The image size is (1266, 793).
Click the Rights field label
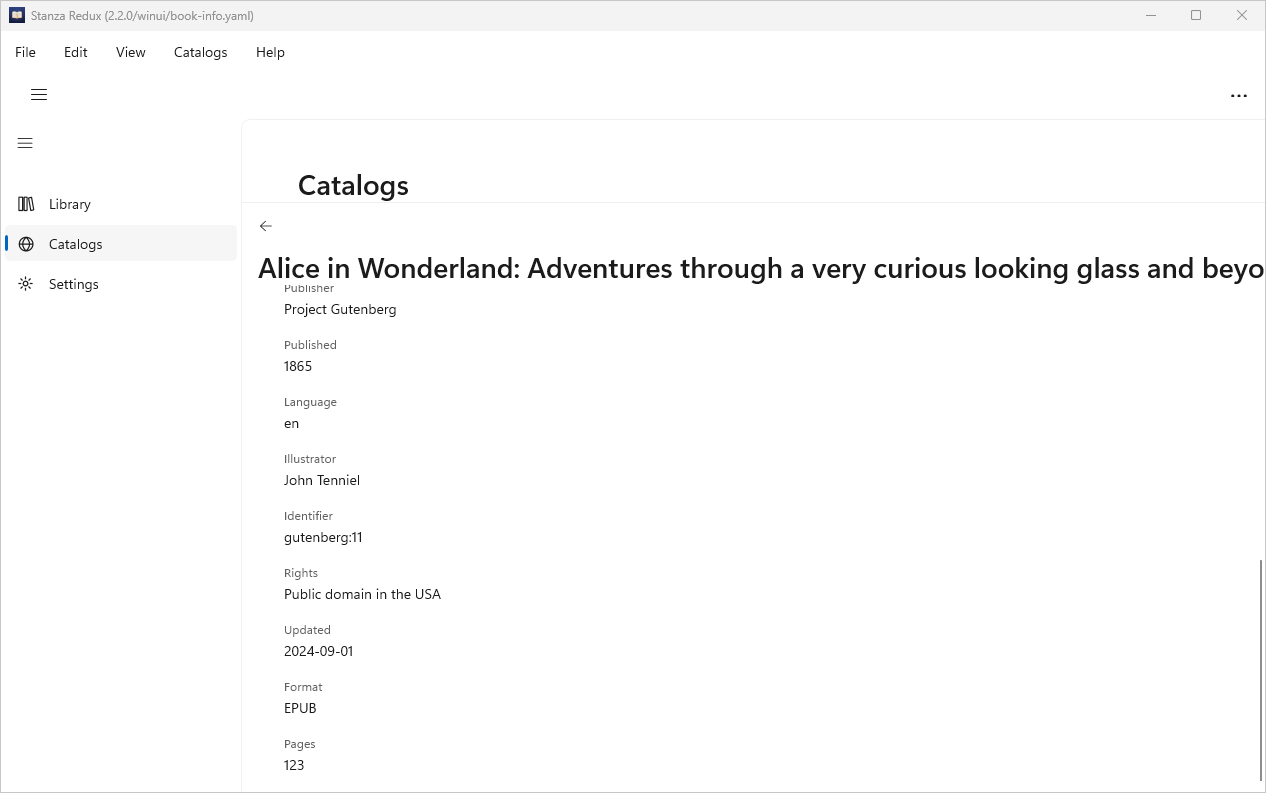(301, 573)
